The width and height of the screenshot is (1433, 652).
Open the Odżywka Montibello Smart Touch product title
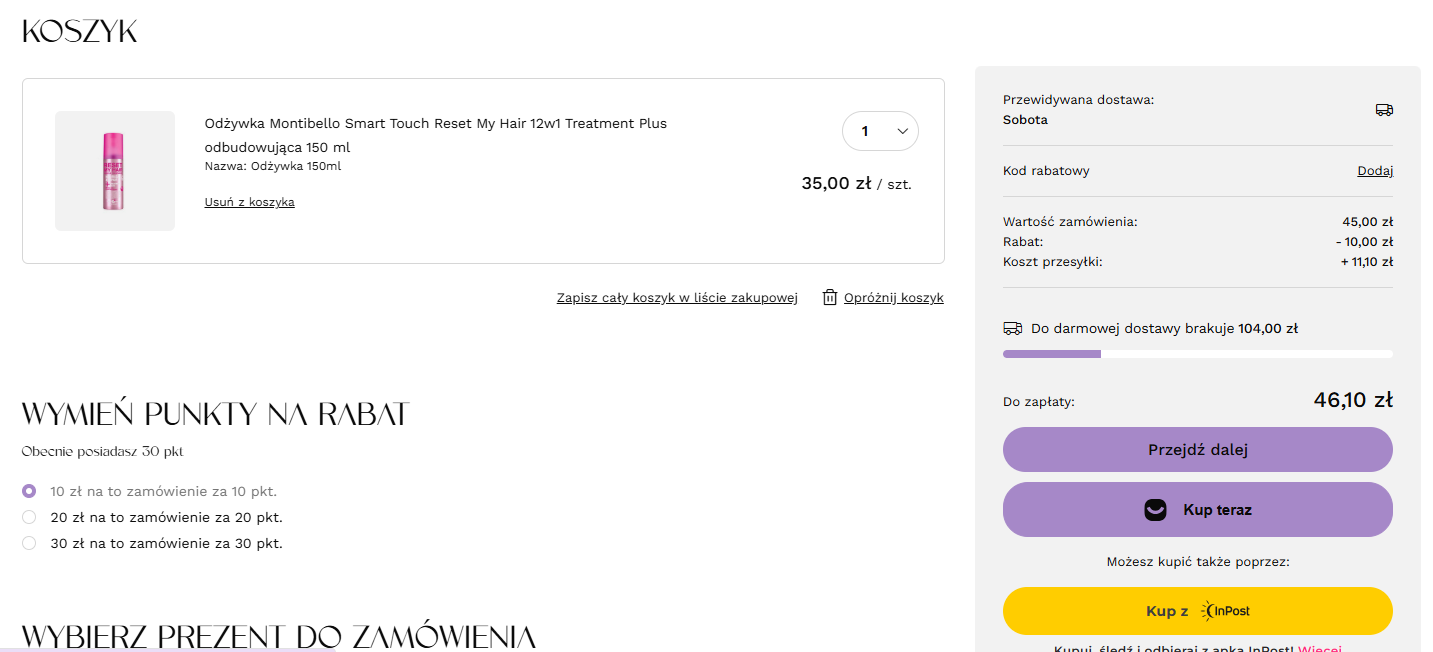pyautogui.click(x=435, y=124)
